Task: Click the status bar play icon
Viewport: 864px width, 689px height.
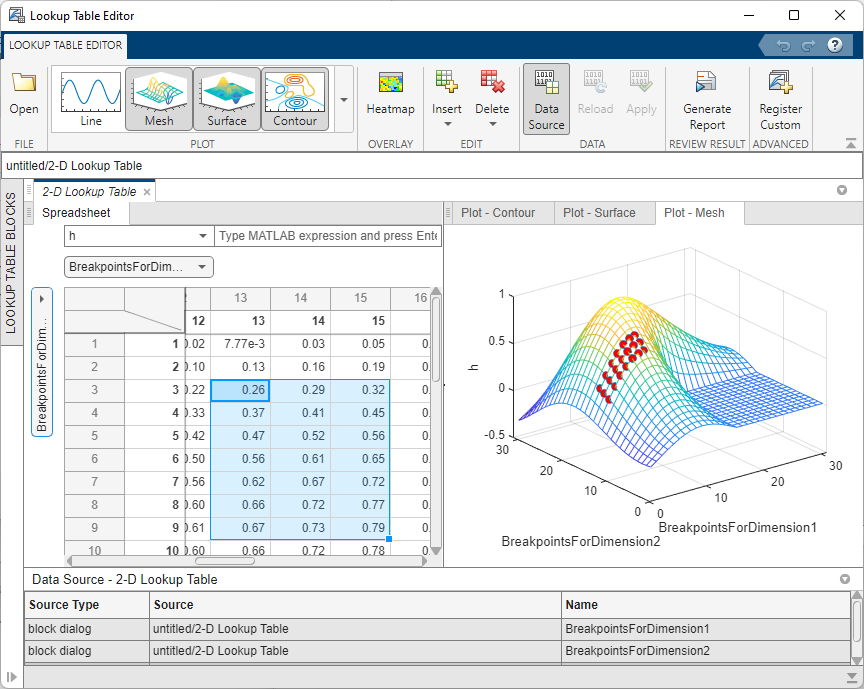Action: point(12,677)
